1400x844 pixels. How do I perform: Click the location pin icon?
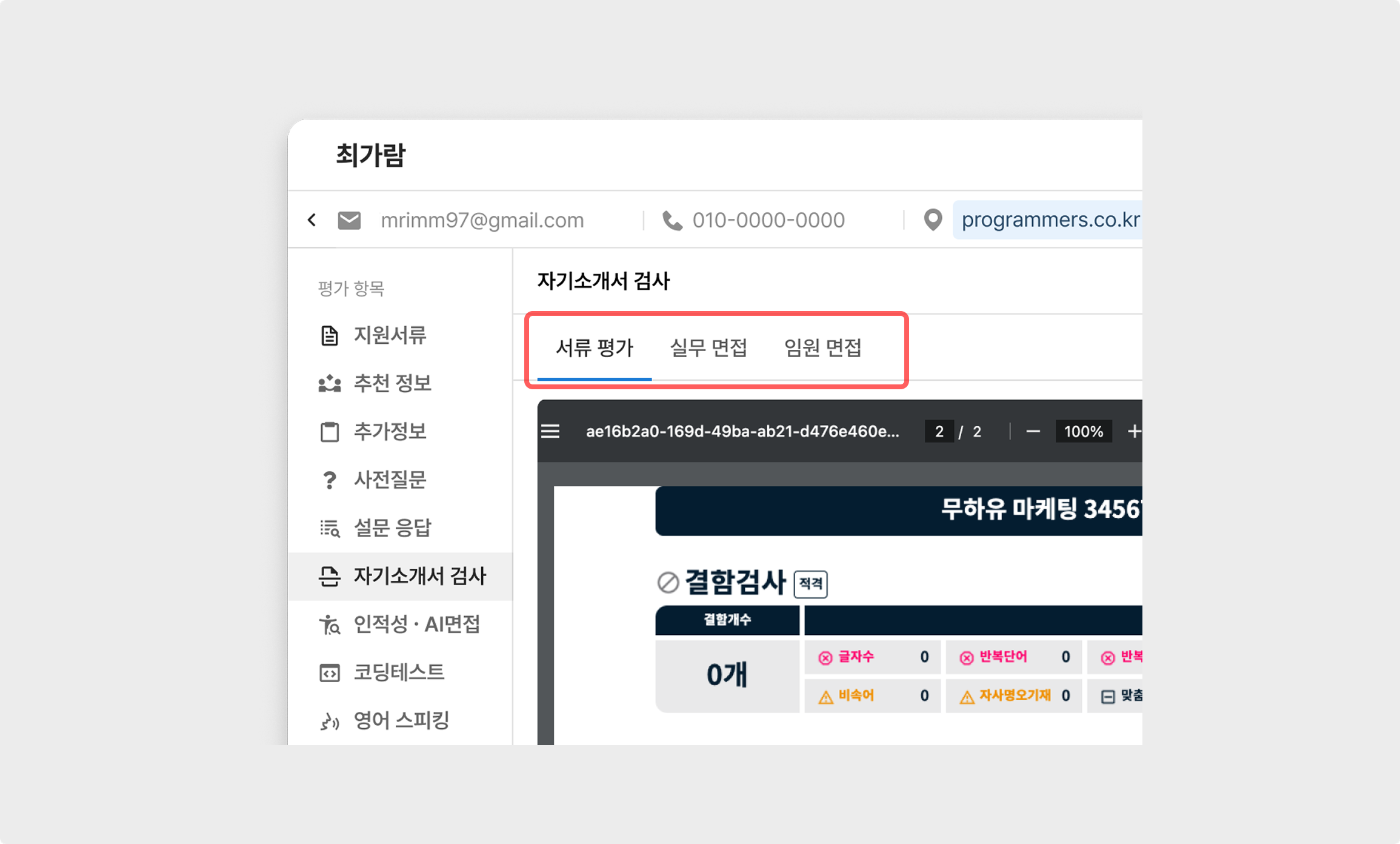(933, 219)
